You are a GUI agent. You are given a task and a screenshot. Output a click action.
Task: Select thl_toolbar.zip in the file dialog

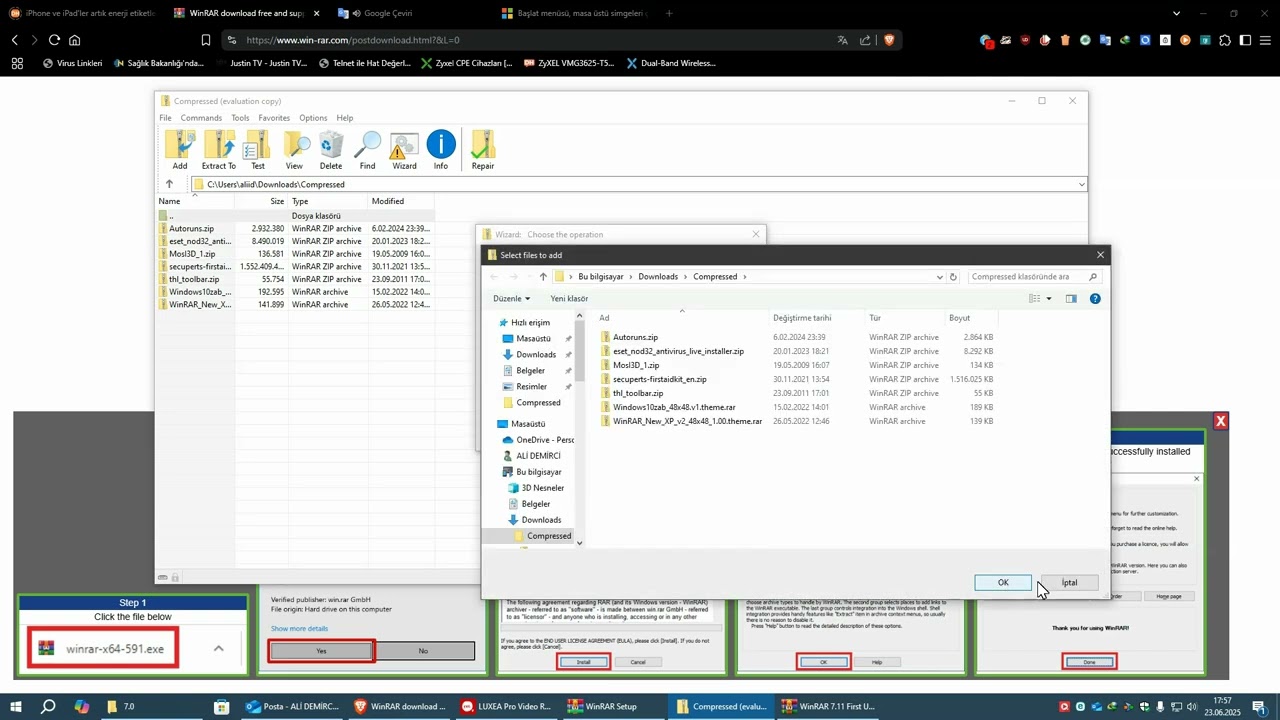point(637,393)
